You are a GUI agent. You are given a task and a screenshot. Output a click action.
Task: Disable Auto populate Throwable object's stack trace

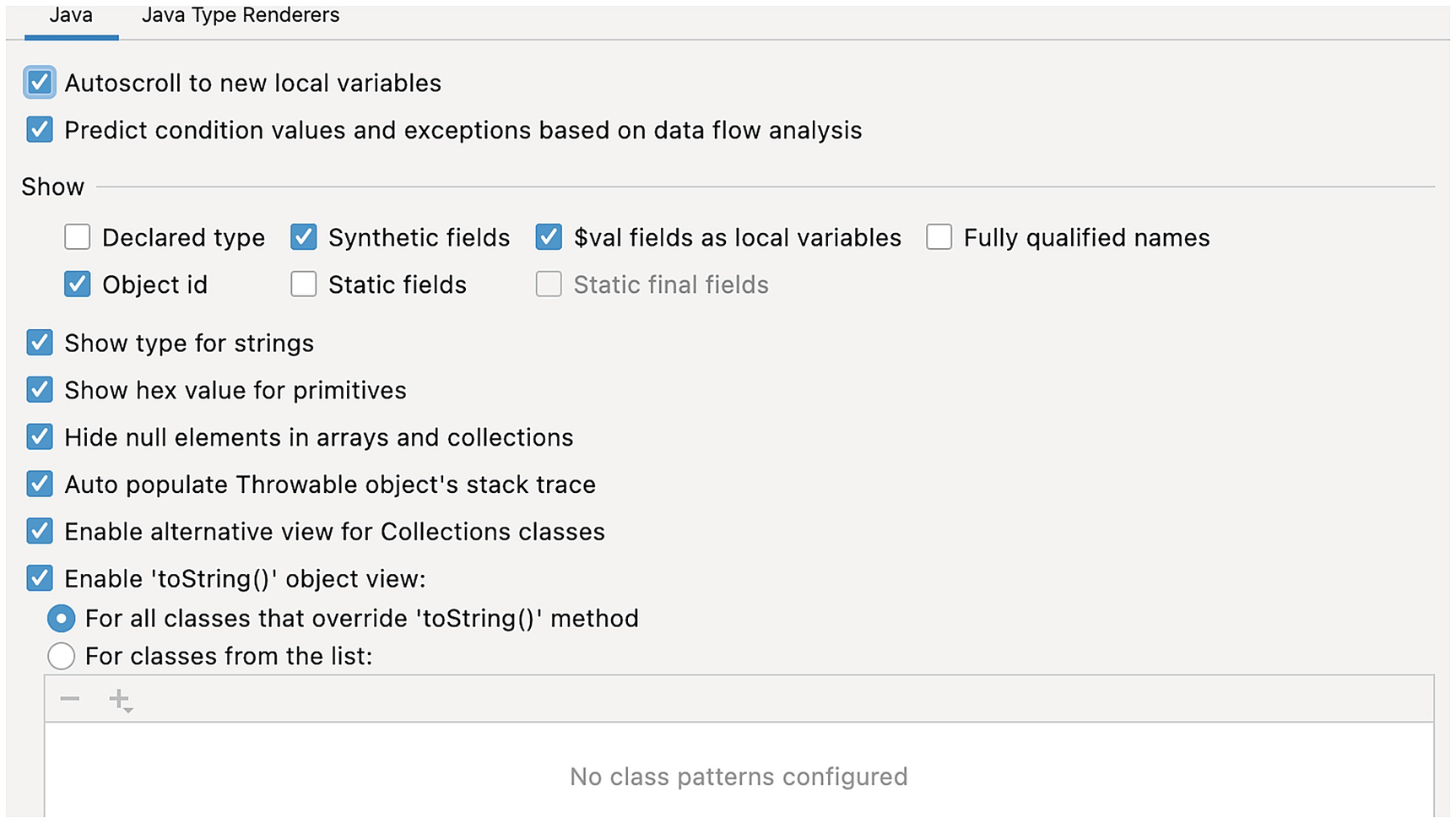pos(40,485)
